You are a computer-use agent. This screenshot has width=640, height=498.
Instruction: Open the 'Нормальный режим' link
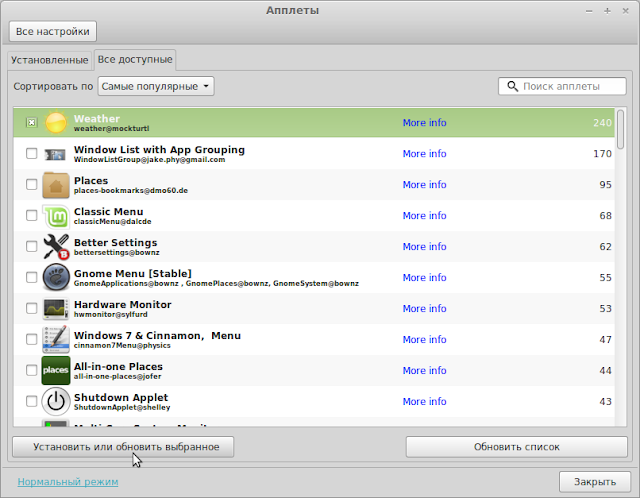click(x=68, y=482)
